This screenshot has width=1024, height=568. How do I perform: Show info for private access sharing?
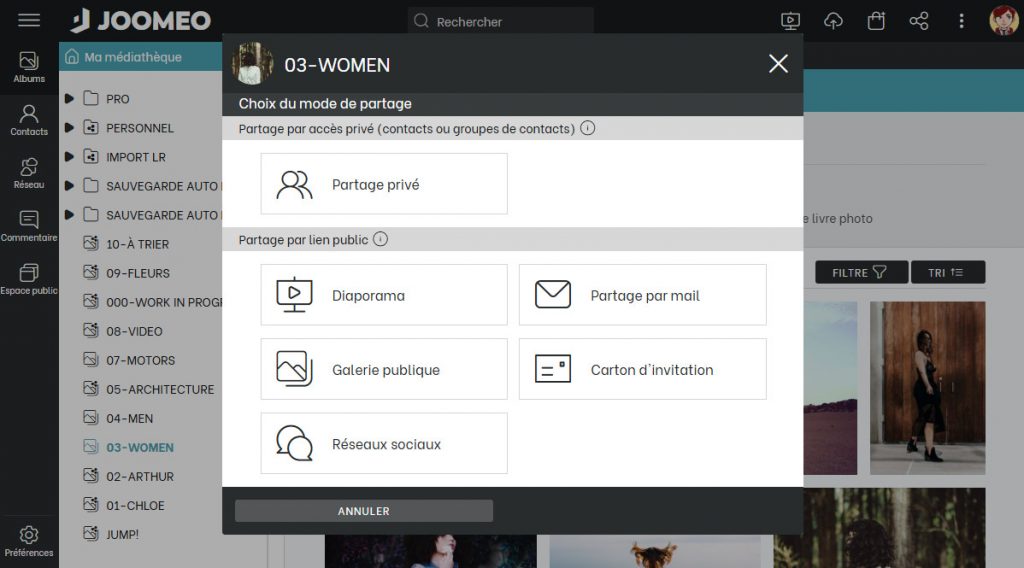coord(588,128)
